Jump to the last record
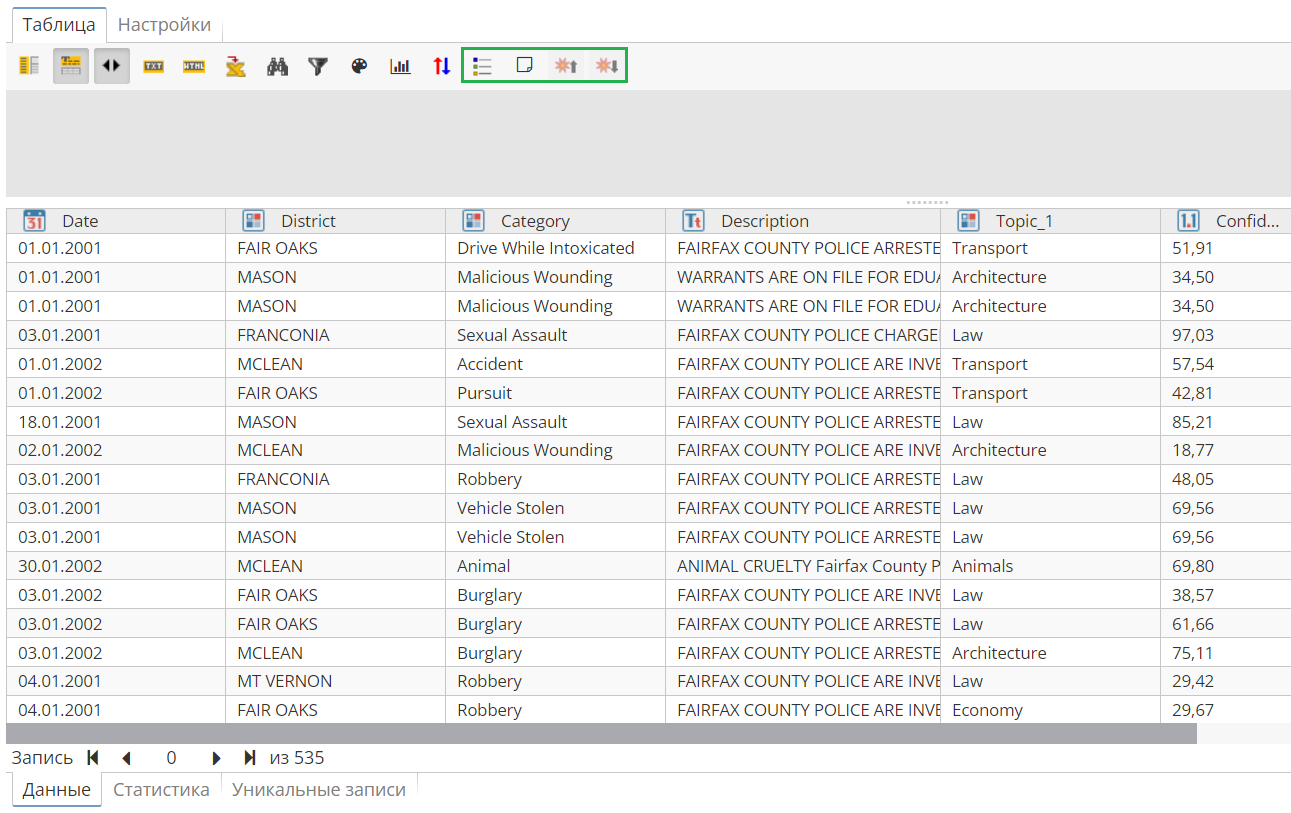Screen dimensions: 1291x813 pos(250,758)
